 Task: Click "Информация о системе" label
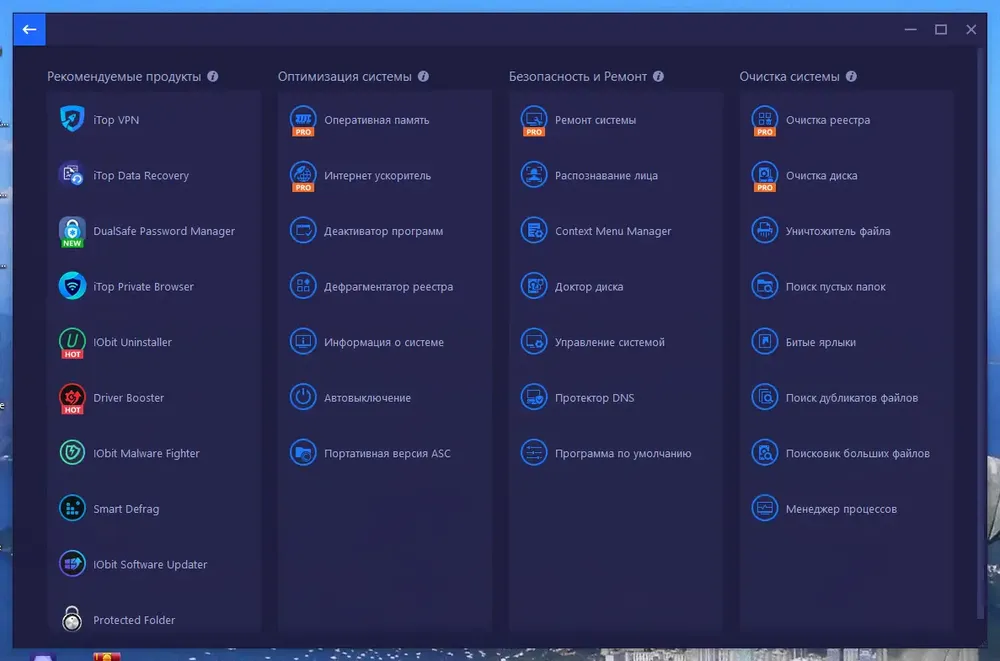[x=384, y=342]
